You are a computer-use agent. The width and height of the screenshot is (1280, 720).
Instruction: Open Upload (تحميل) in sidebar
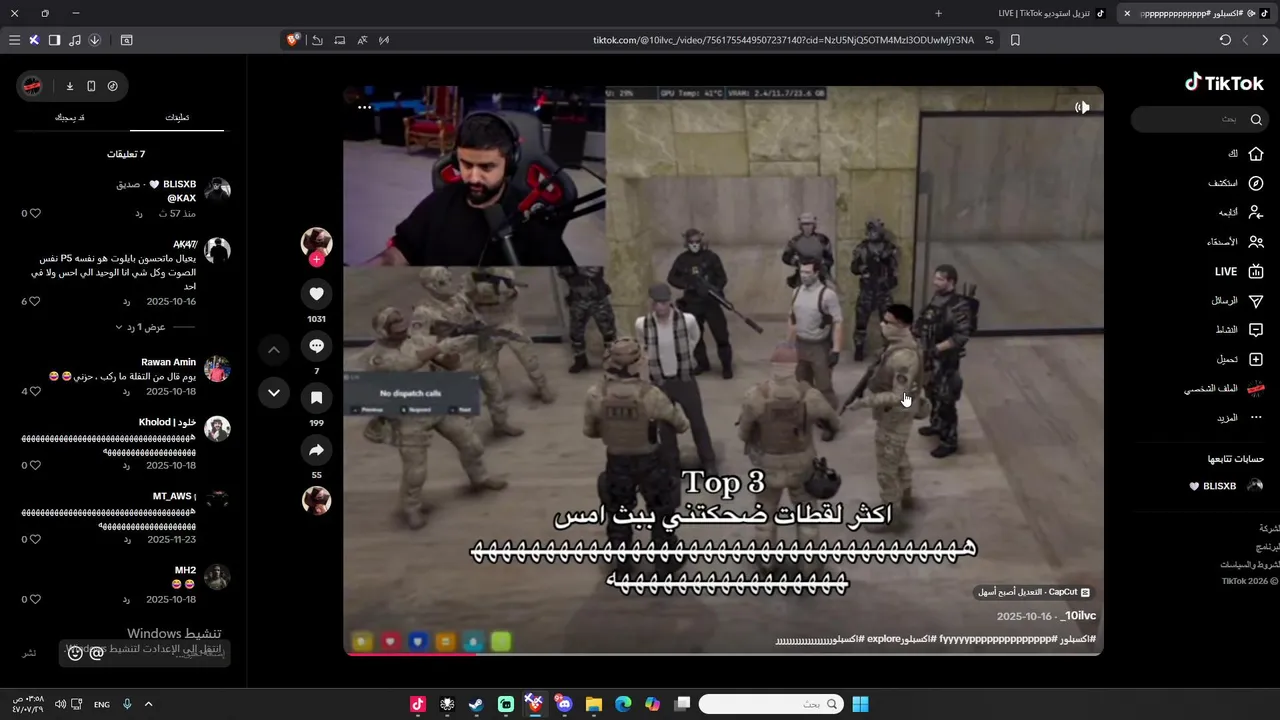(1240, 359)
